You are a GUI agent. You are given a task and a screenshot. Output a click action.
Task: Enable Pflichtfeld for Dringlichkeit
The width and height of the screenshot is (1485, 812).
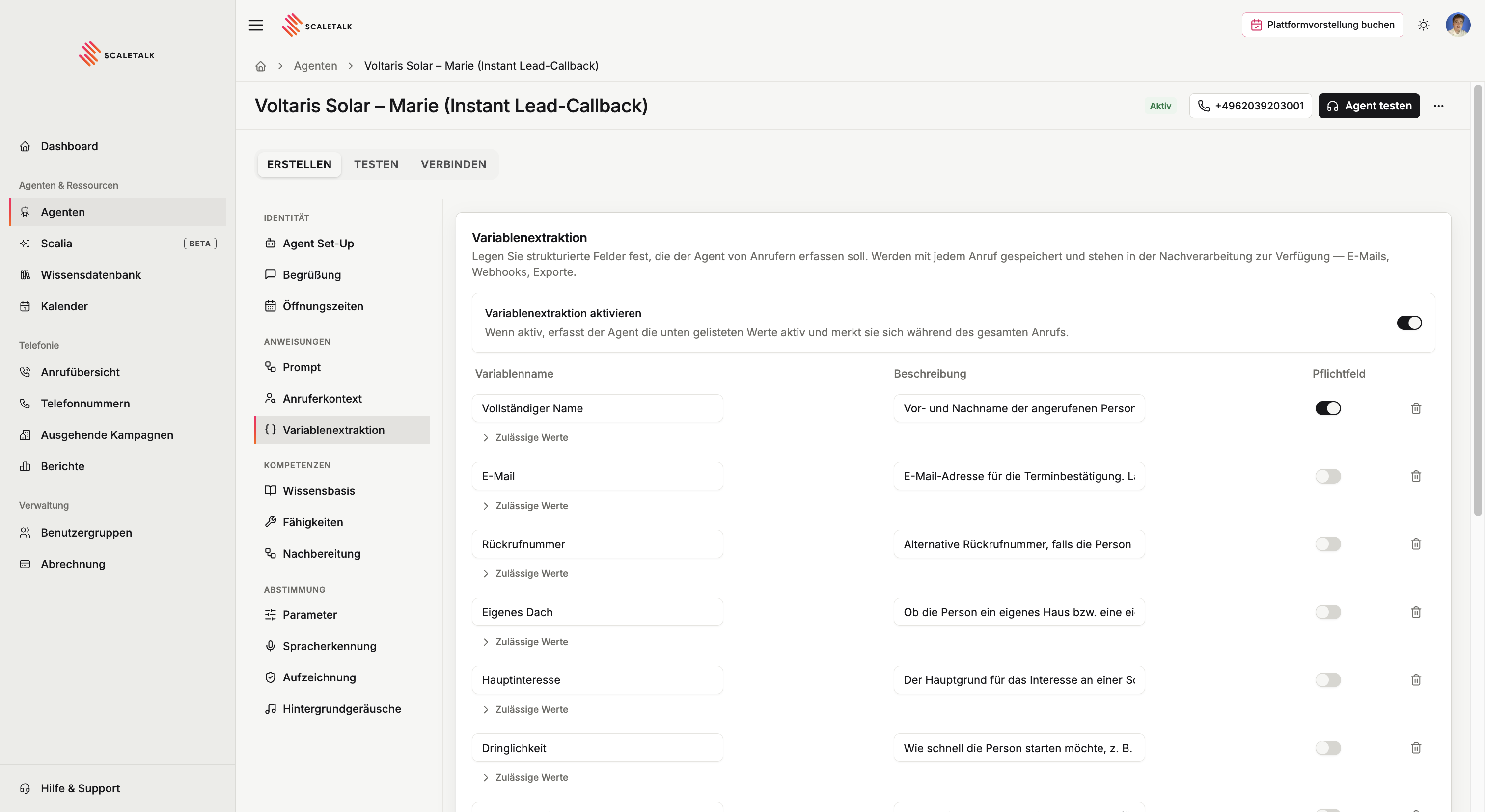coord(1328,748)
